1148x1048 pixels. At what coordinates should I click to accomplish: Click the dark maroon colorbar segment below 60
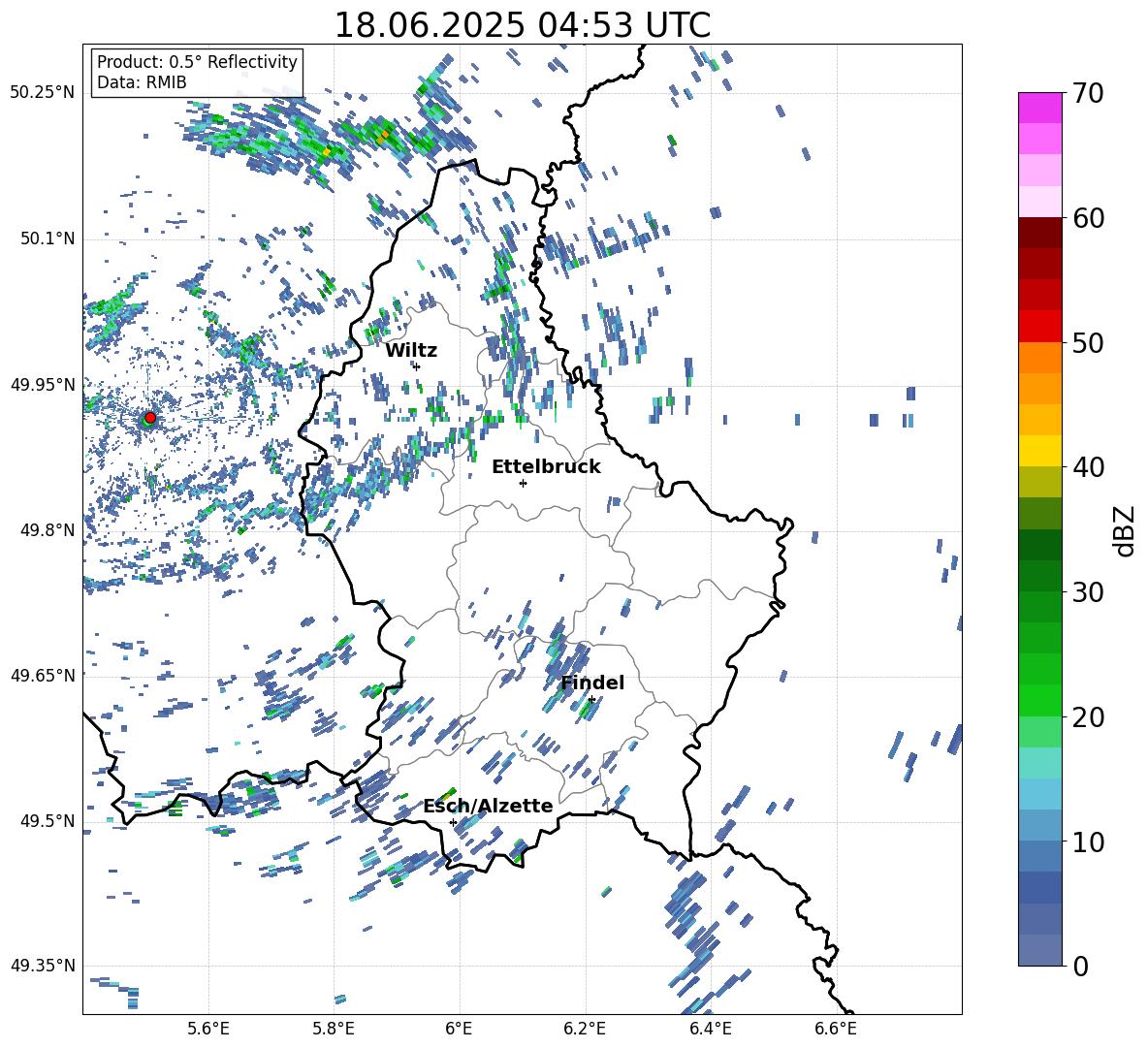1040,233
